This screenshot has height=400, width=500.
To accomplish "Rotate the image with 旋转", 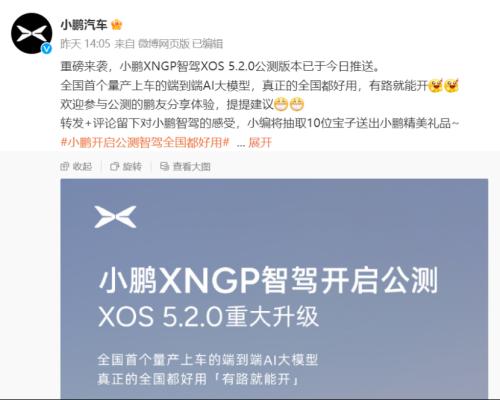I will 126,166.
